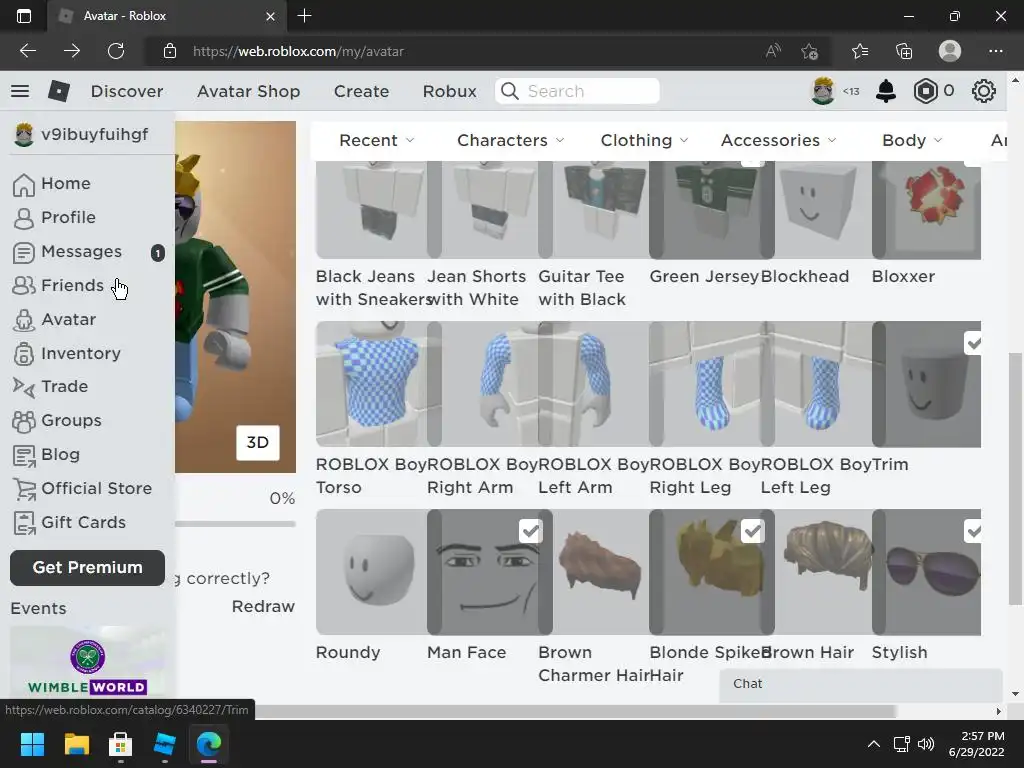Click the Avatar icon in sidebar

[x=24, y=320]
